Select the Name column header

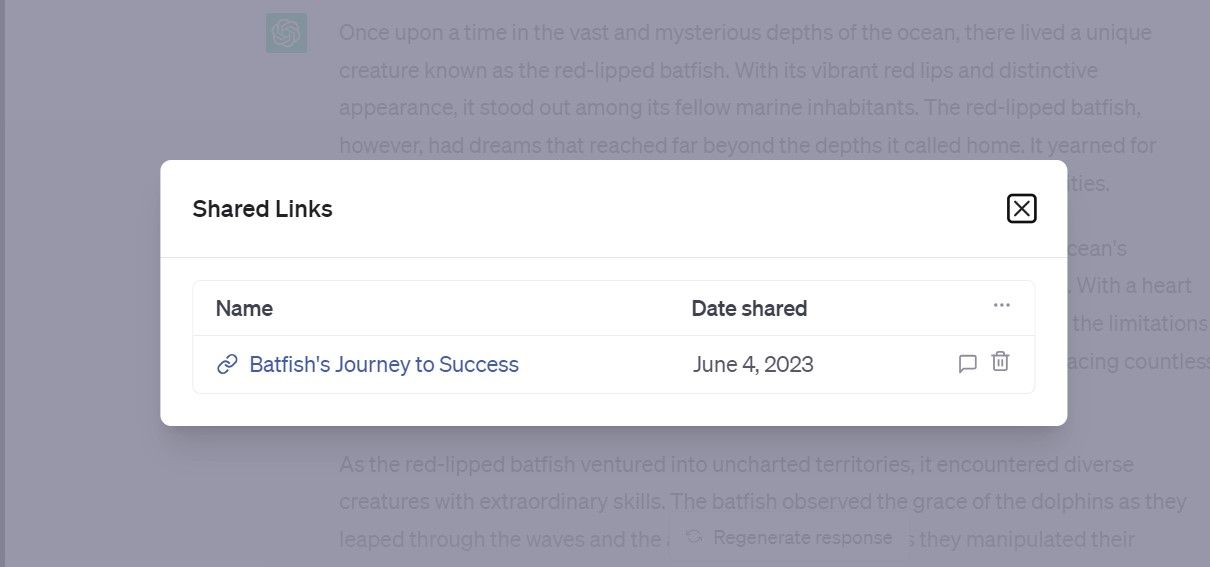tap(244, 308)
